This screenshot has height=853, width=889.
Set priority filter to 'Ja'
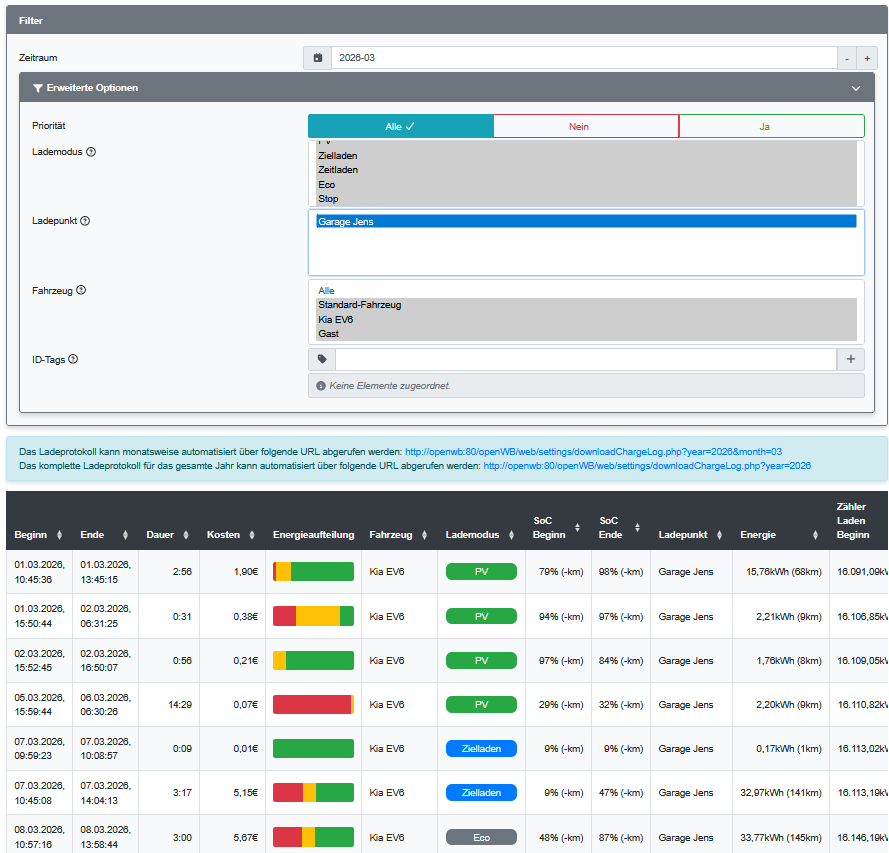[771, 126]
